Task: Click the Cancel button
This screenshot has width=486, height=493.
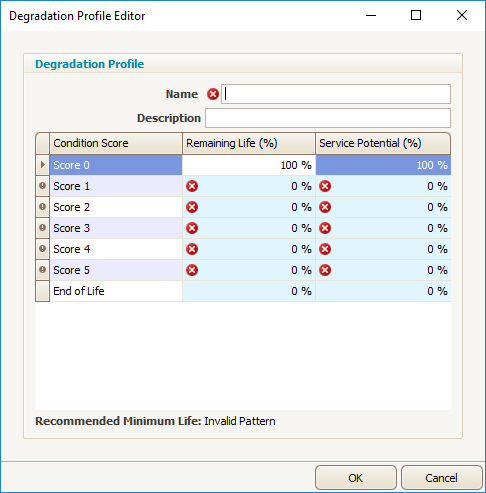Action: pyautogui.click(x=442, y=478)
